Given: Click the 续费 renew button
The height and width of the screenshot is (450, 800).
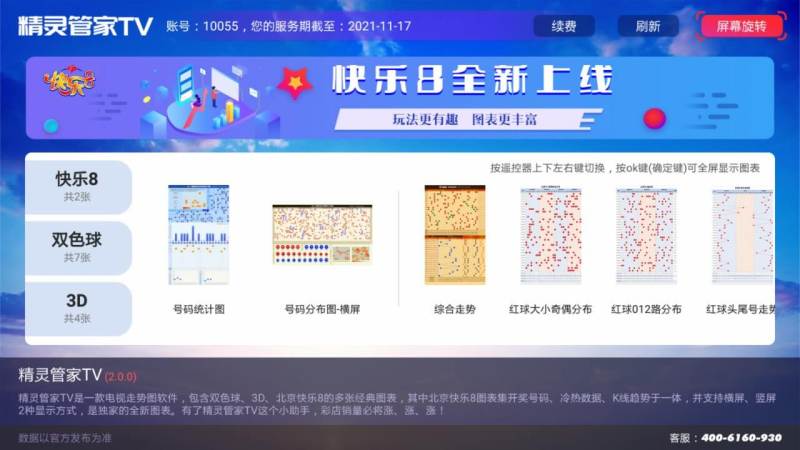Looking at the screenshot, I should 564,26.
